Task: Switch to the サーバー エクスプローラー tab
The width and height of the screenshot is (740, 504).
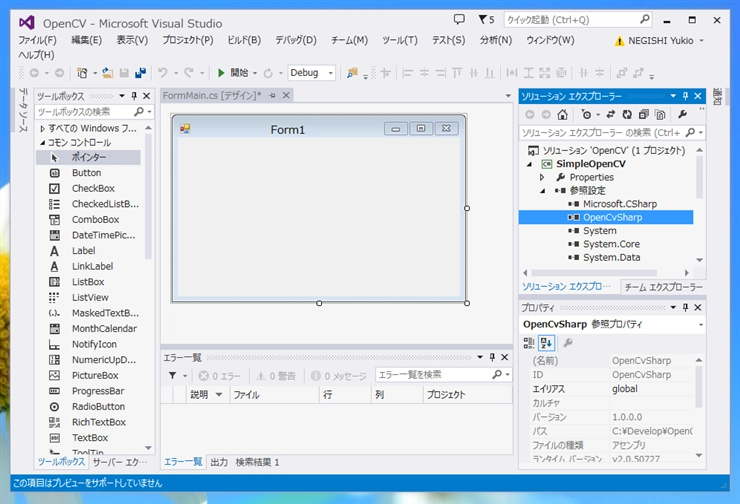Action: (x=120, y=462)
